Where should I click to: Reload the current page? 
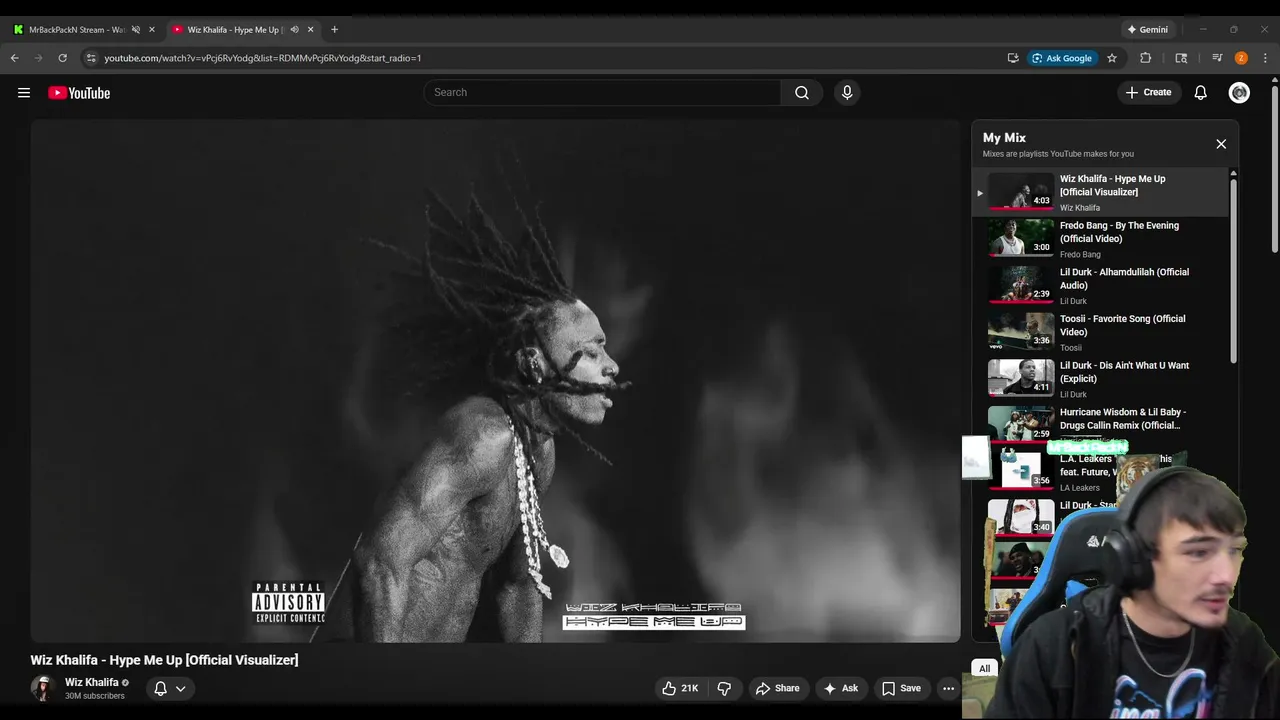coord(62,58)
